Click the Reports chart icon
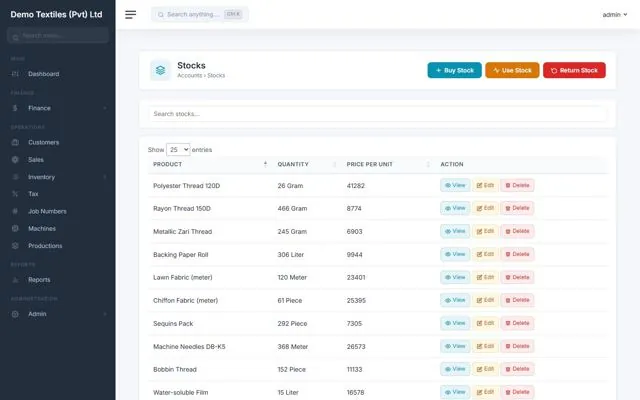640x400 pixels. coord(15,280)
